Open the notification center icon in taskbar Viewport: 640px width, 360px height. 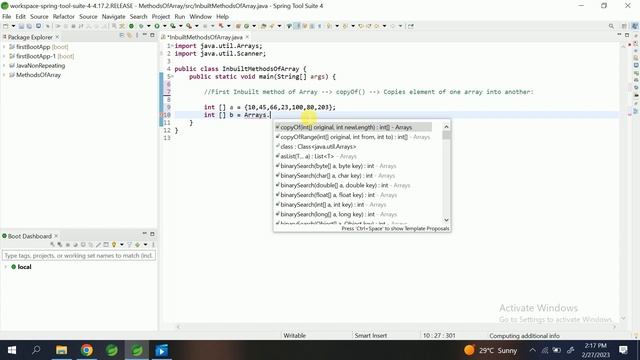tap(623, 350)
